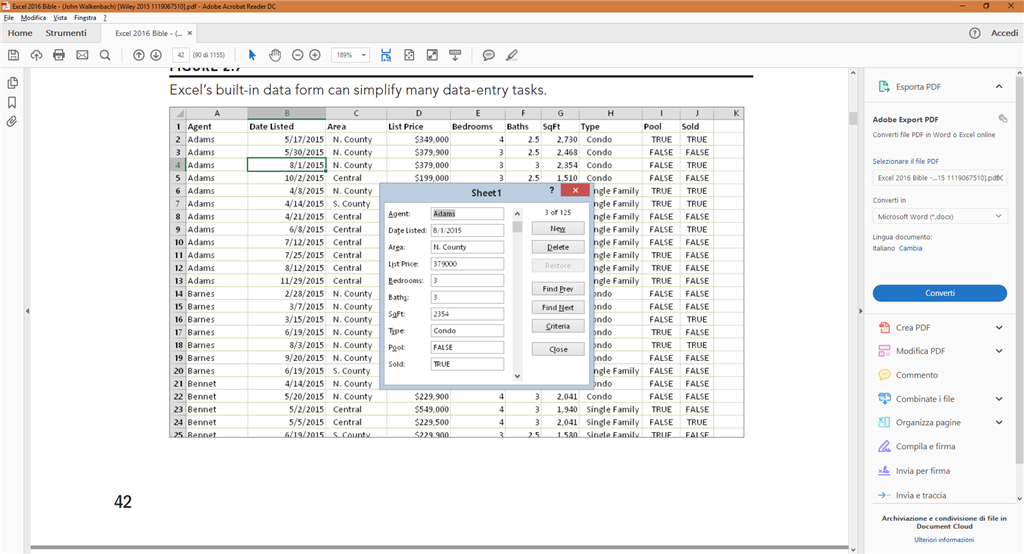Open the attachments paperclip panel
1024x554 pixels.
[12, 122]
